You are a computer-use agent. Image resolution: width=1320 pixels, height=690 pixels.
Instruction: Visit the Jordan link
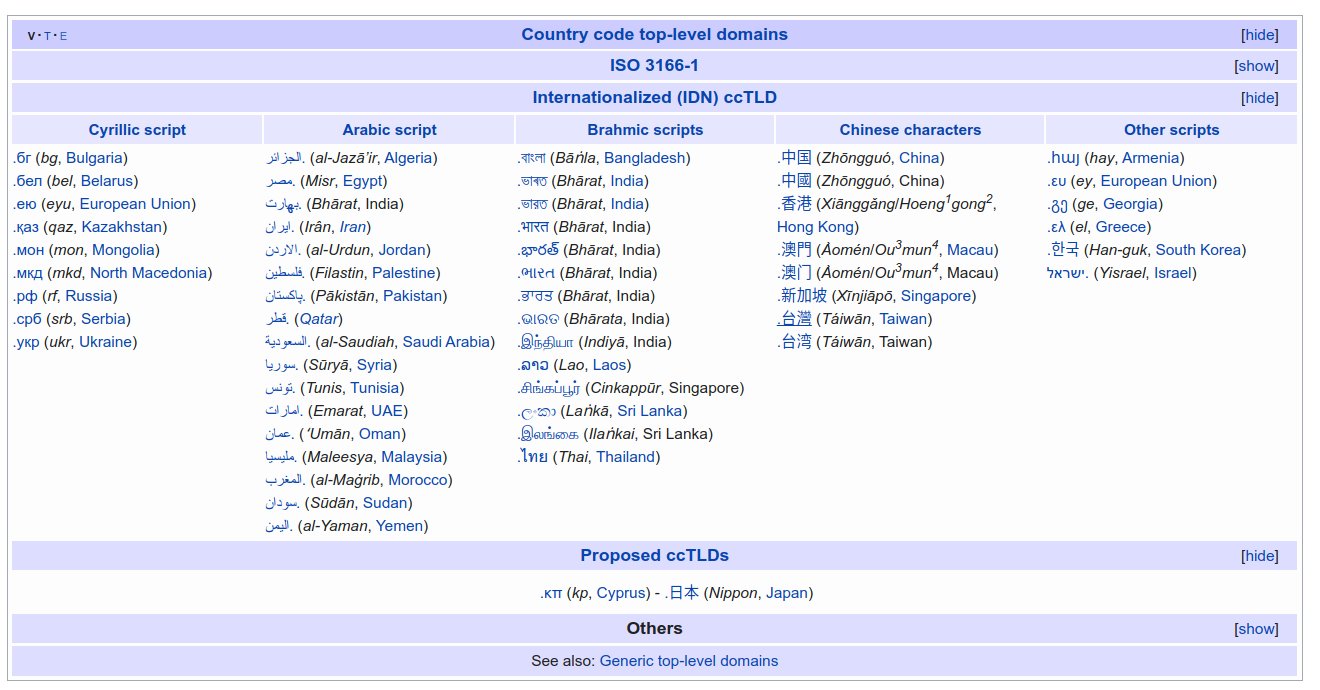[x=403, y=250]
